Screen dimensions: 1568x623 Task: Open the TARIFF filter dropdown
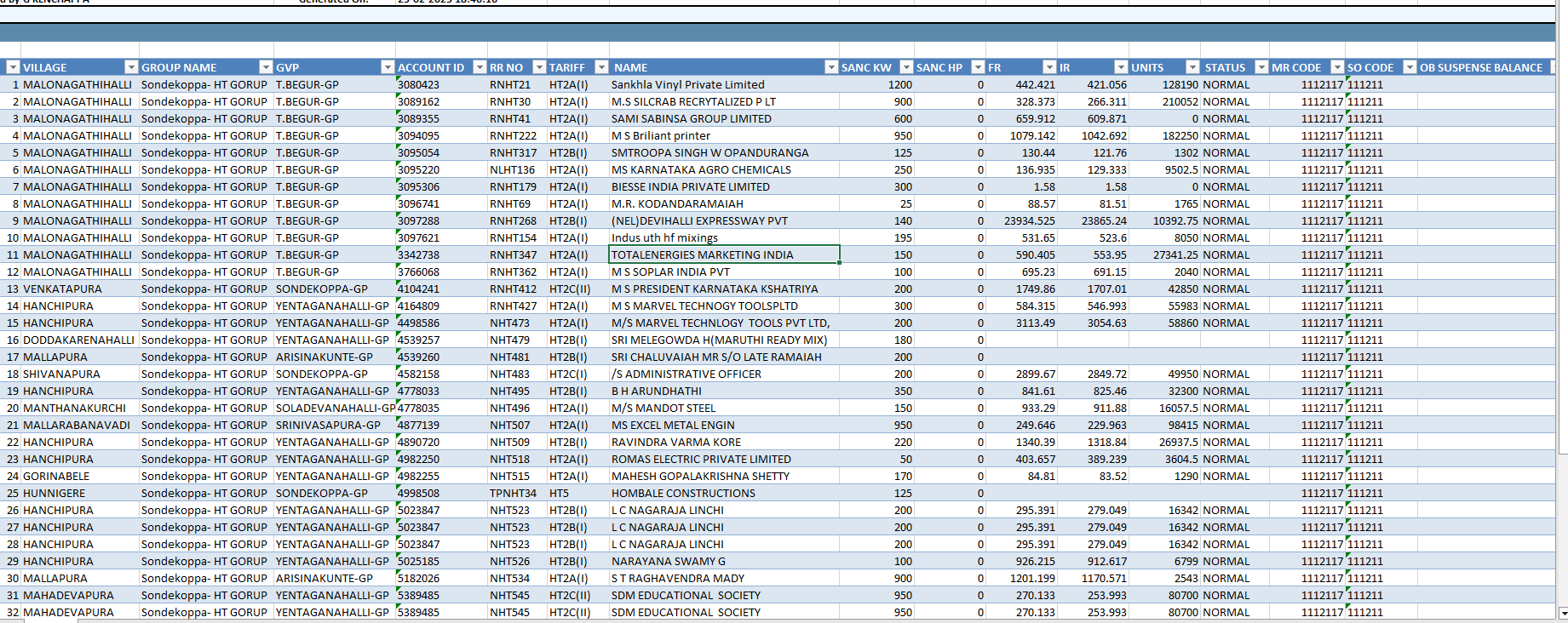pos(601,67)
